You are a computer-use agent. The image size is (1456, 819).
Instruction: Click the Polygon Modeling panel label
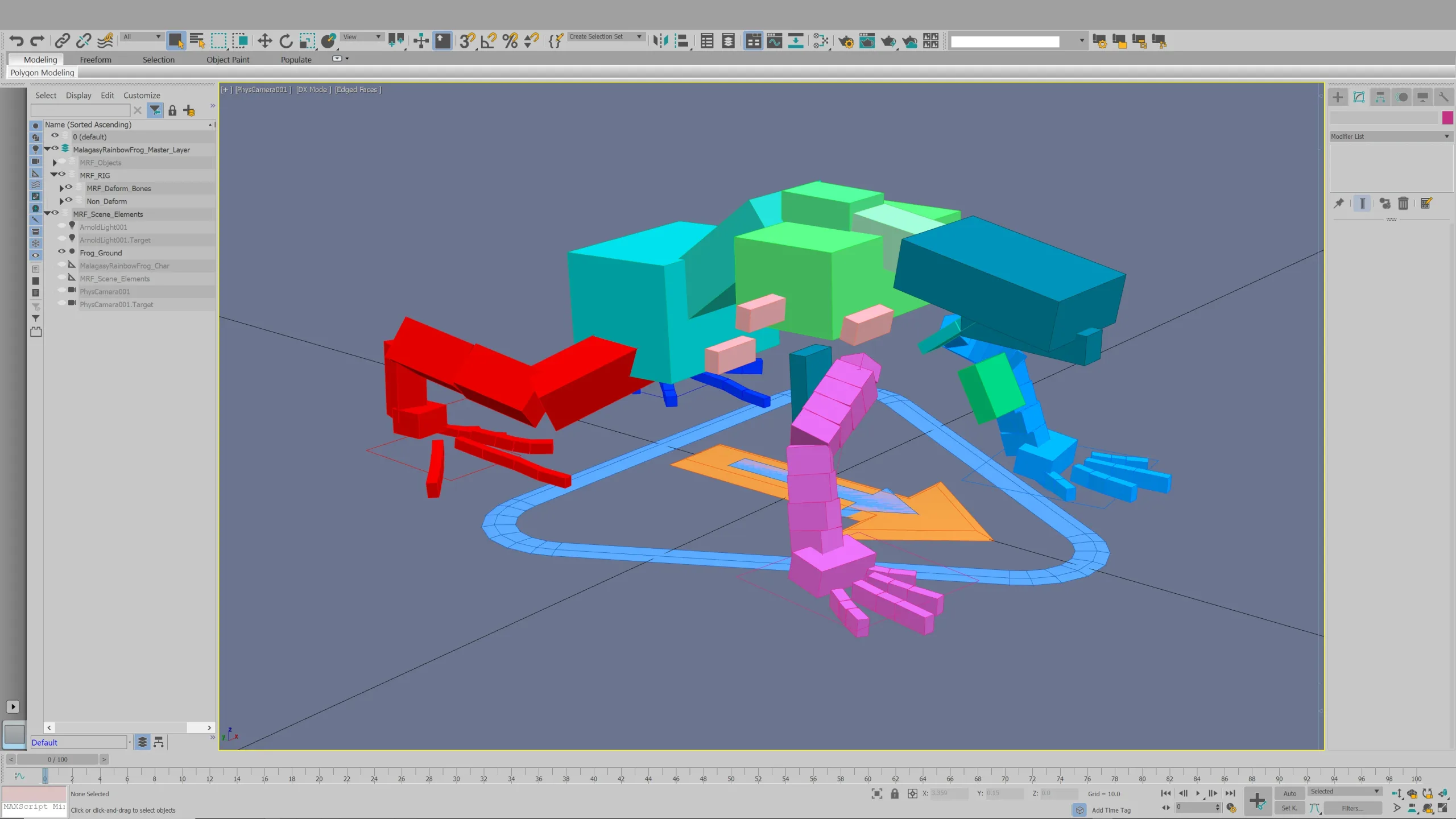[42, 73]
